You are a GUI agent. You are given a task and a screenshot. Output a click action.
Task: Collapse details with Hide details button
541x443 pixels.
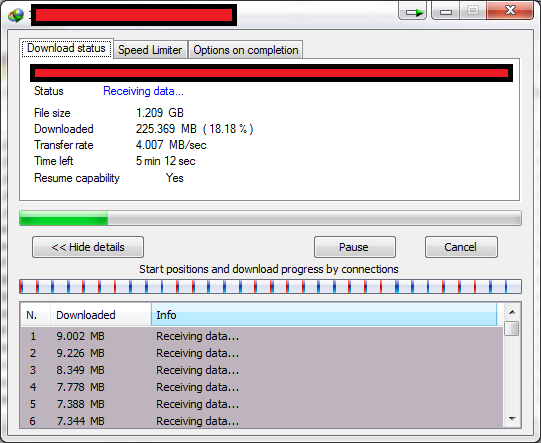[x=88, y=247]
